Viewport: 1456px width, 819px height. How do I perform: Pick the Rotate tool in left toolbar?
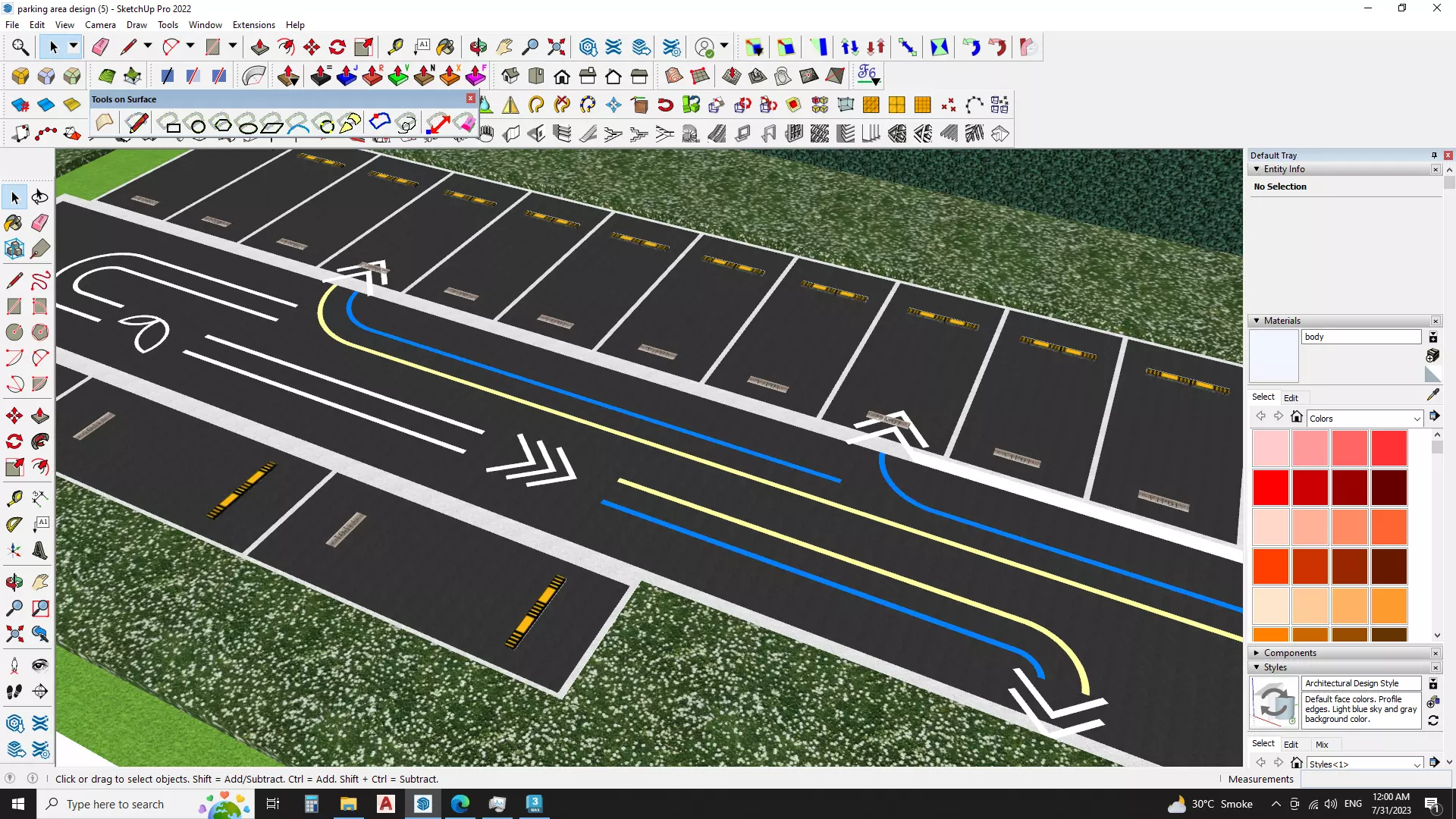coord(14,441)
